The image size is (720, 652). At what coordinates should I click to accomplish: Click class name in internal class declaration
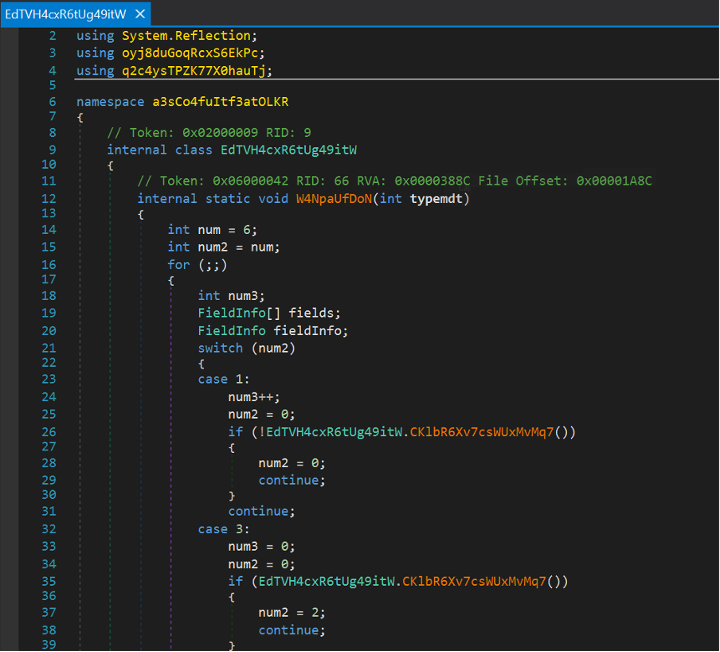tap(289, 150)
